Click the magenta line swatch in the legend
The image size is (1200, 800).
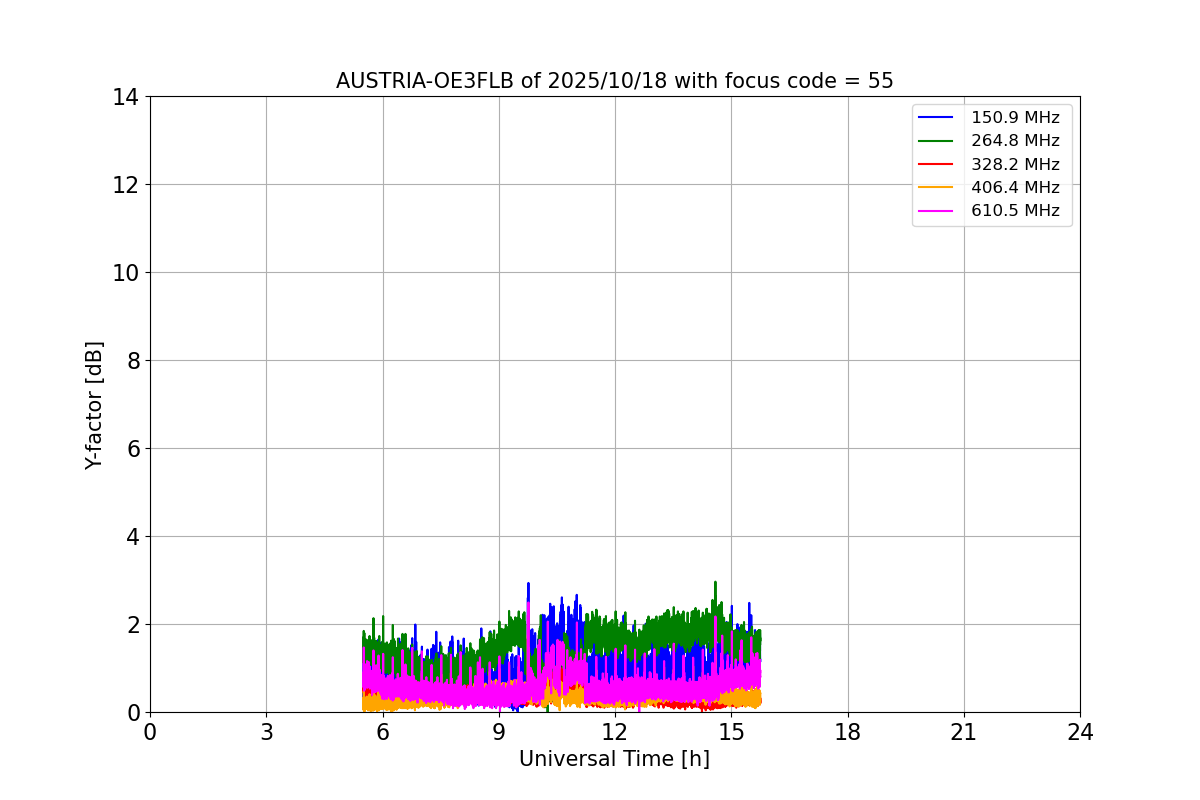click(x=936, y=211)
